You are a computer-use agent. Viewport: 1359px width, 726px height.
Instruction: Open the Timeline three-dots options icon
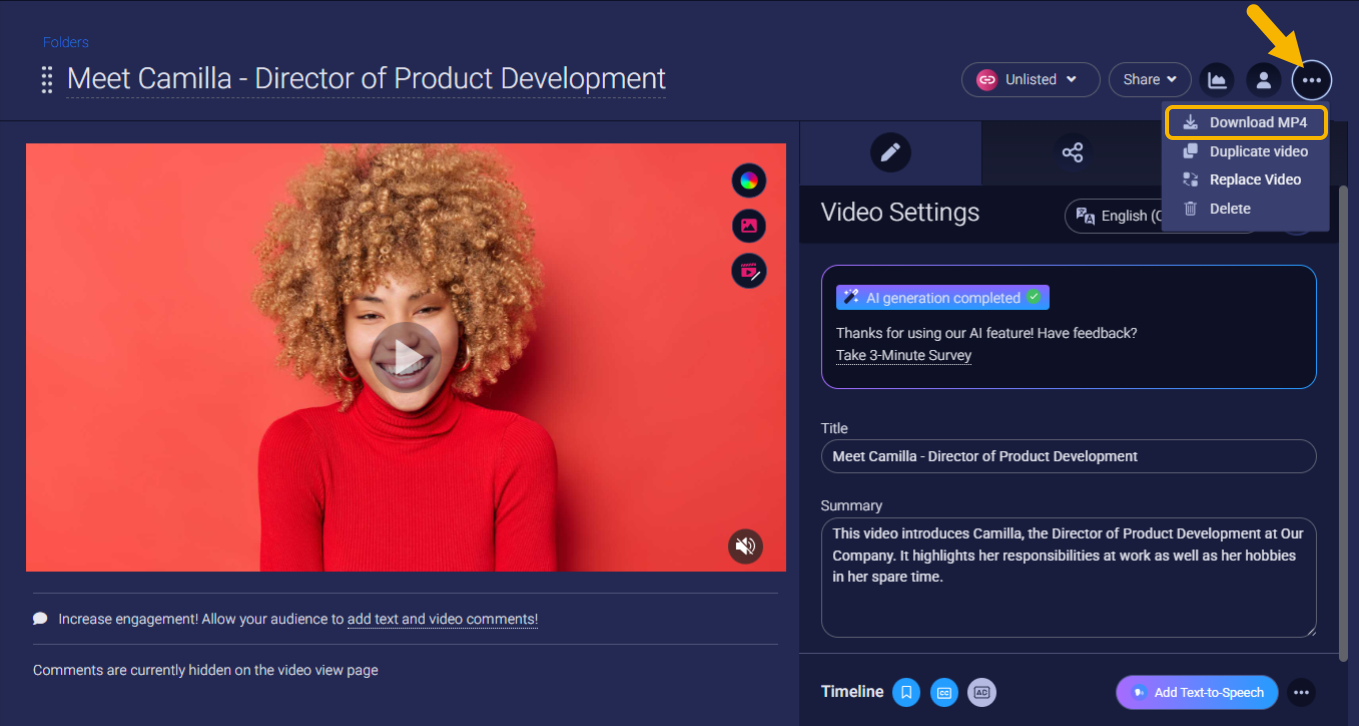(x=1300, y=692)
